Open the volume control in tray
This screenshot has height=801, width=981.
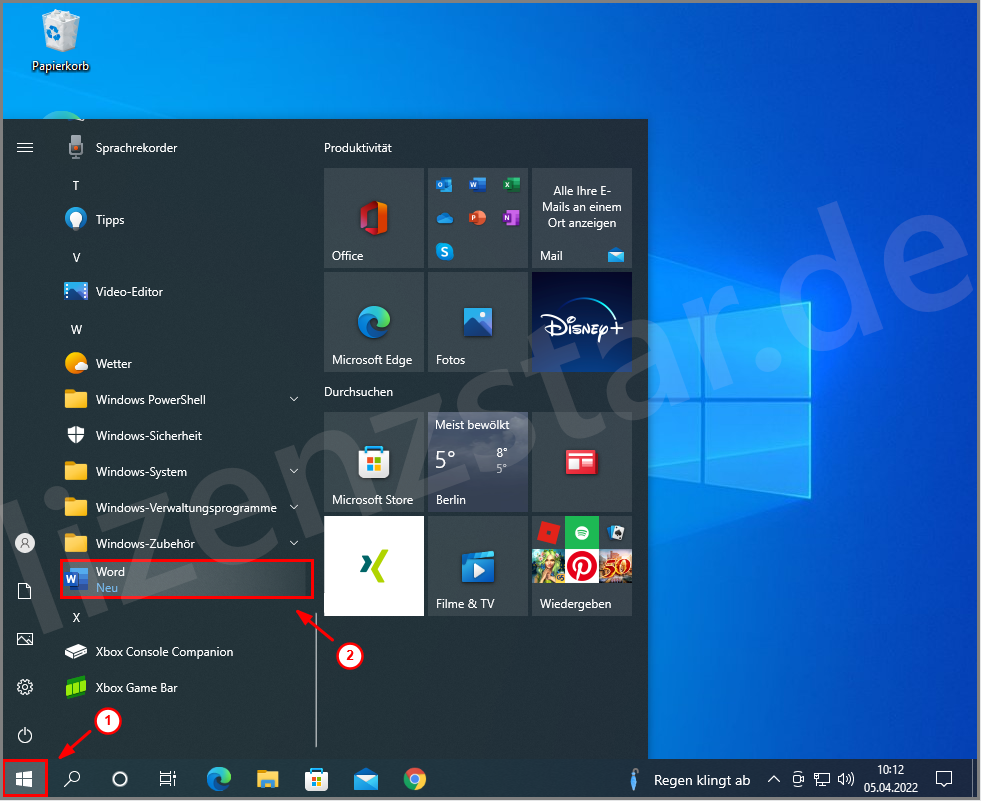coord(846,779)
